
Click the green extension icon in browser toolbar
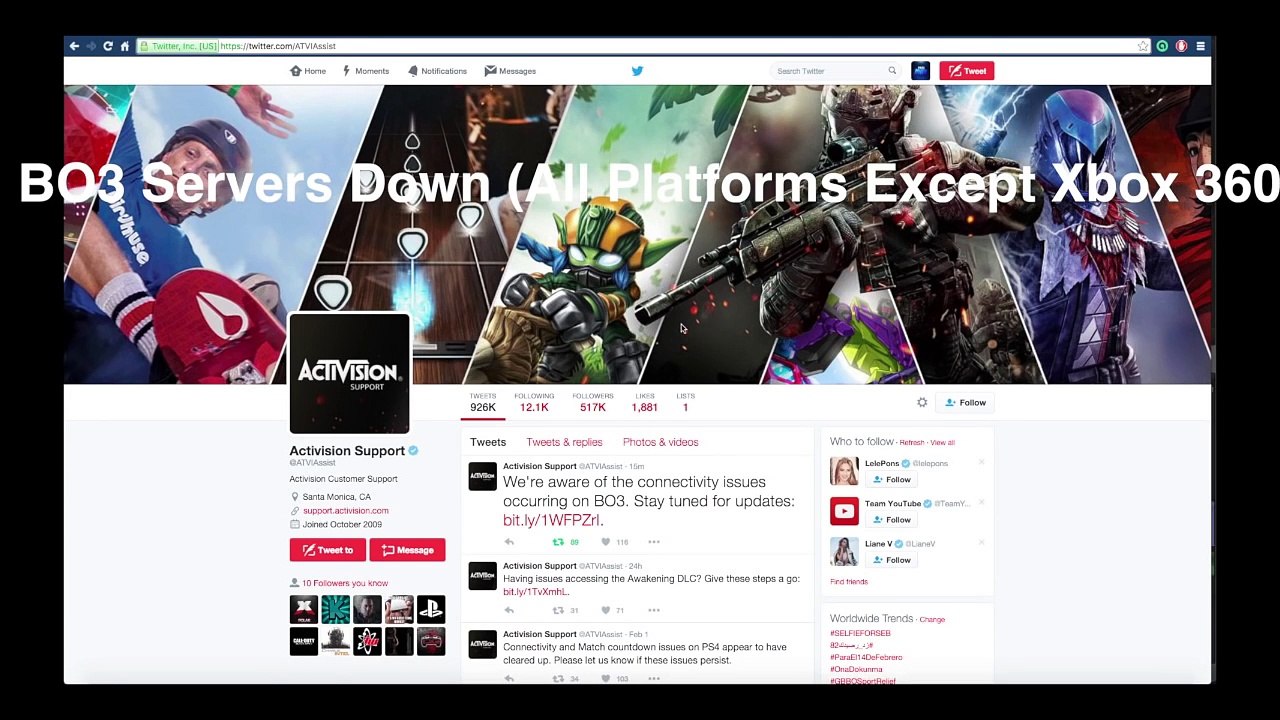pos(1162,46)
